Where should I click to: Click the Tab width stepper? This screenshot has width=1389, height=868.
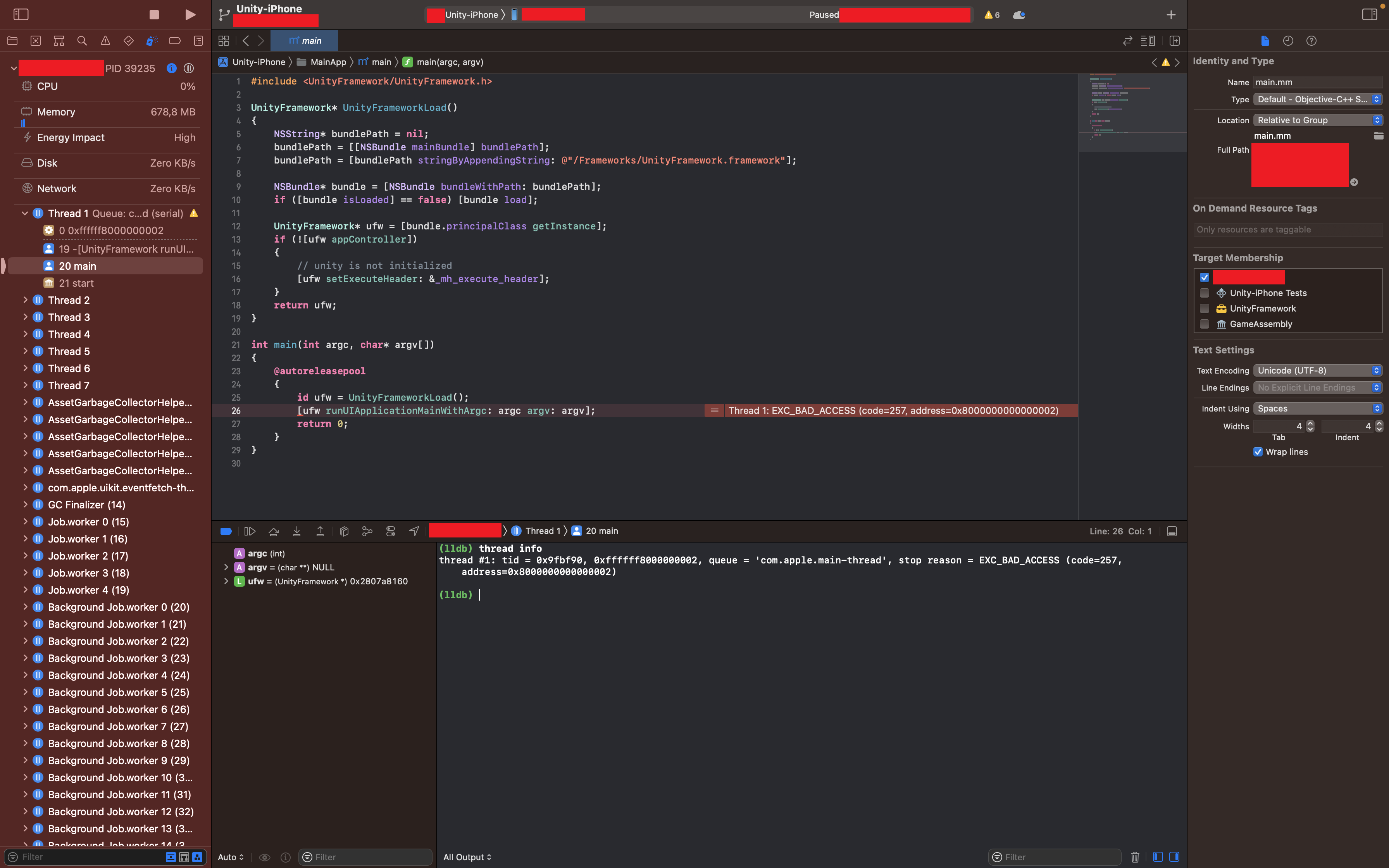[1310, 426]
